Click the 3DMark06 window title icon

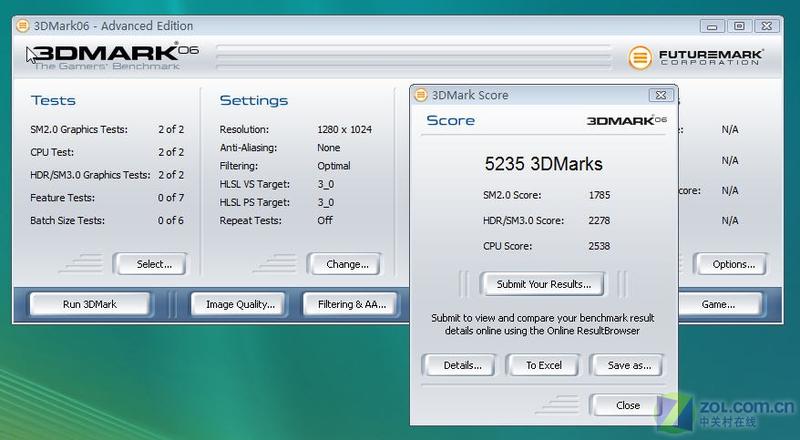22,26
